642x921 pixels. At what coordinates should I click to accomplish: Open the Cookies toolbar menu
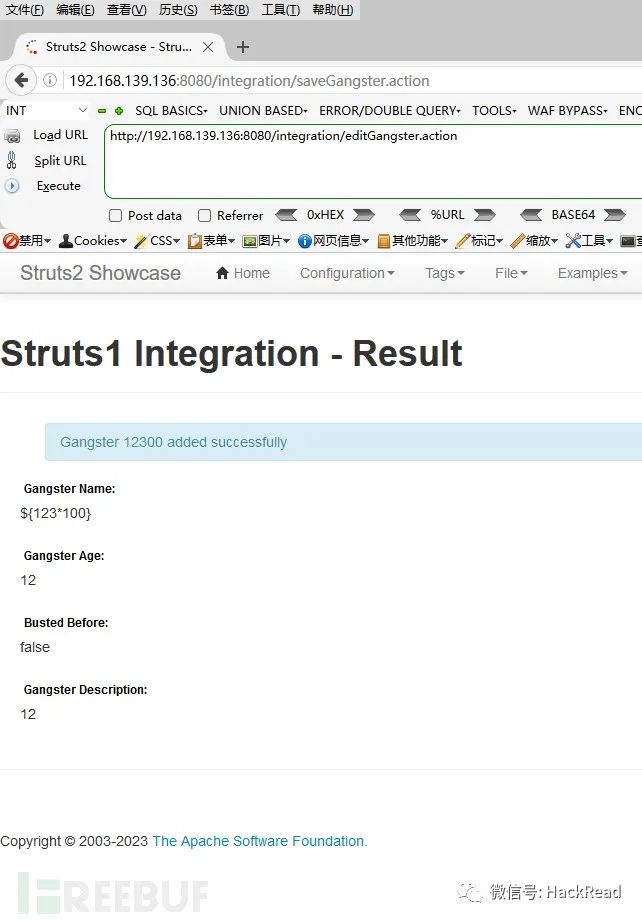93,241
